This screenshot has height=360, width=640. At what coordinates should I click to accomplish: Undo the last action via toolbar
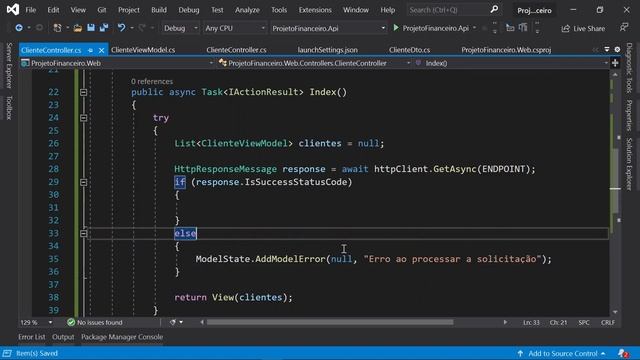point(121,28)
